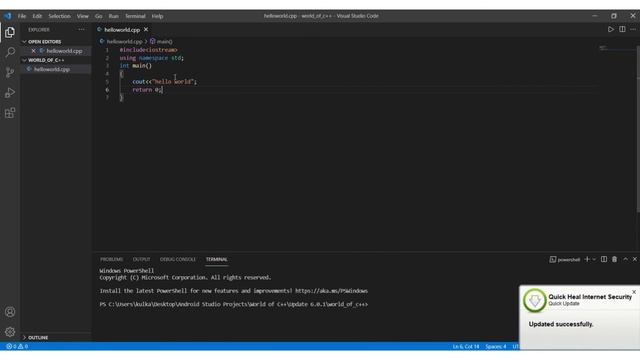
Task: Click the Ln 6, Col 14 status item
Action: (x=466, y=347)
